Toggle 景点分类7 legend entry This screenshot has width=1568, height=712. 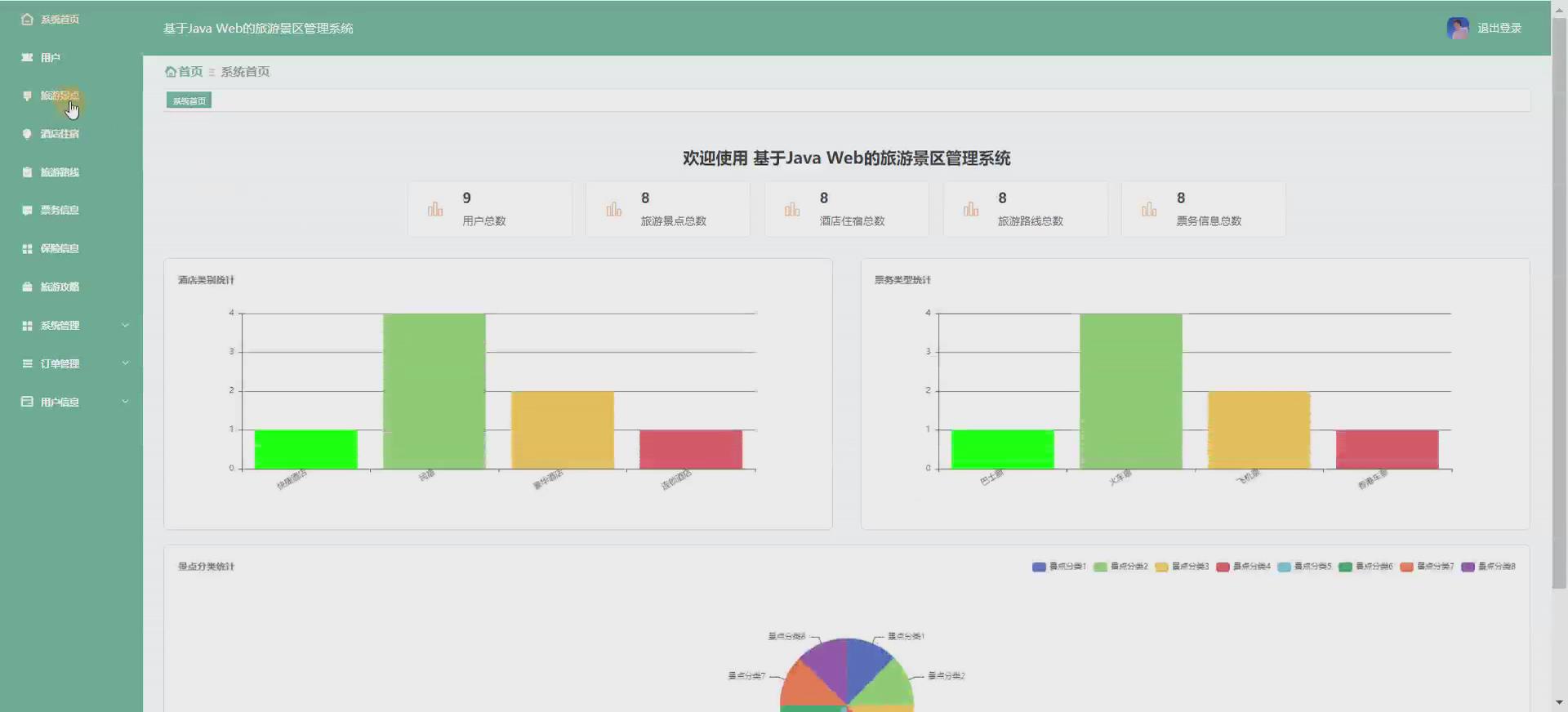[1427, 567]
